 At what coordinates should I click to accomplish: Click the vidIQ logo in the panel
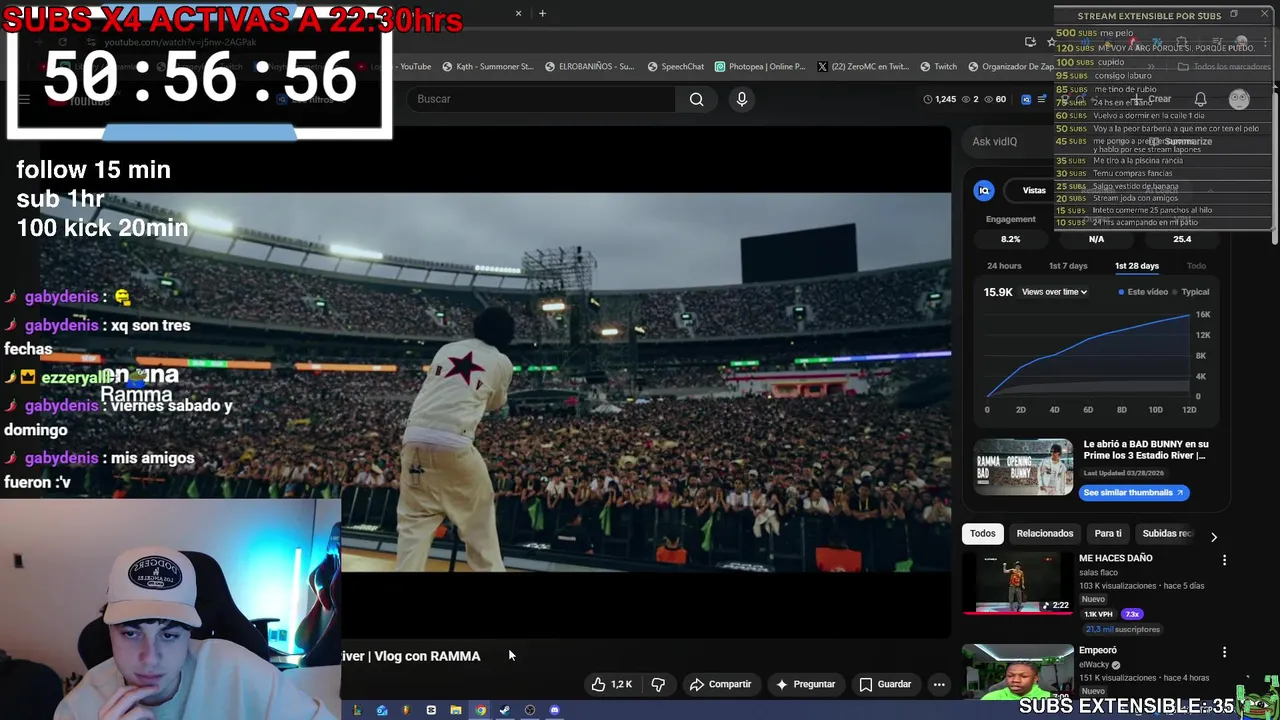984,190
